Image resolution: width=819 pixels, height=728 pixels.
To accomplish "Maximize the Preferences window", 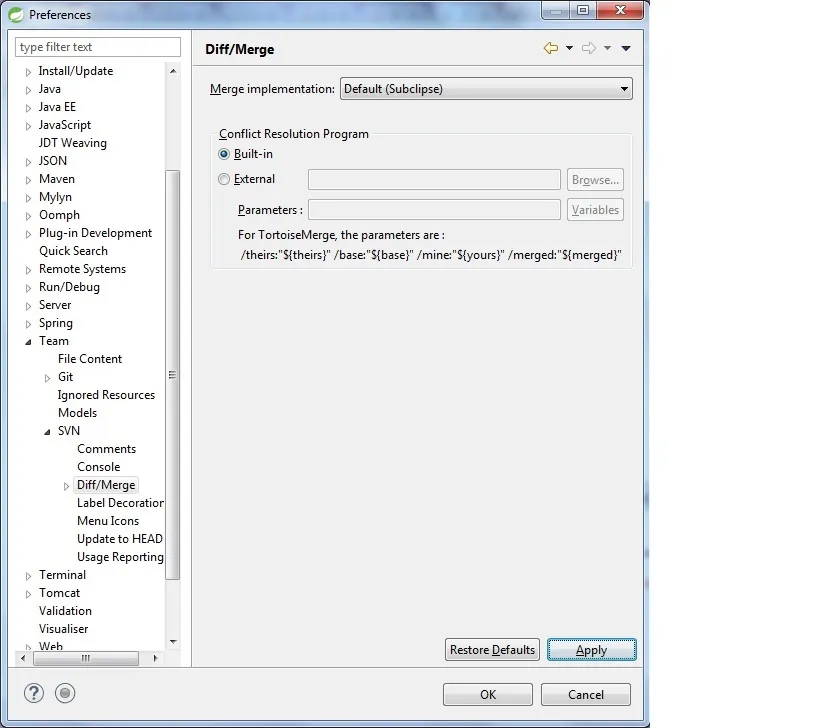I will coord(583,10).
